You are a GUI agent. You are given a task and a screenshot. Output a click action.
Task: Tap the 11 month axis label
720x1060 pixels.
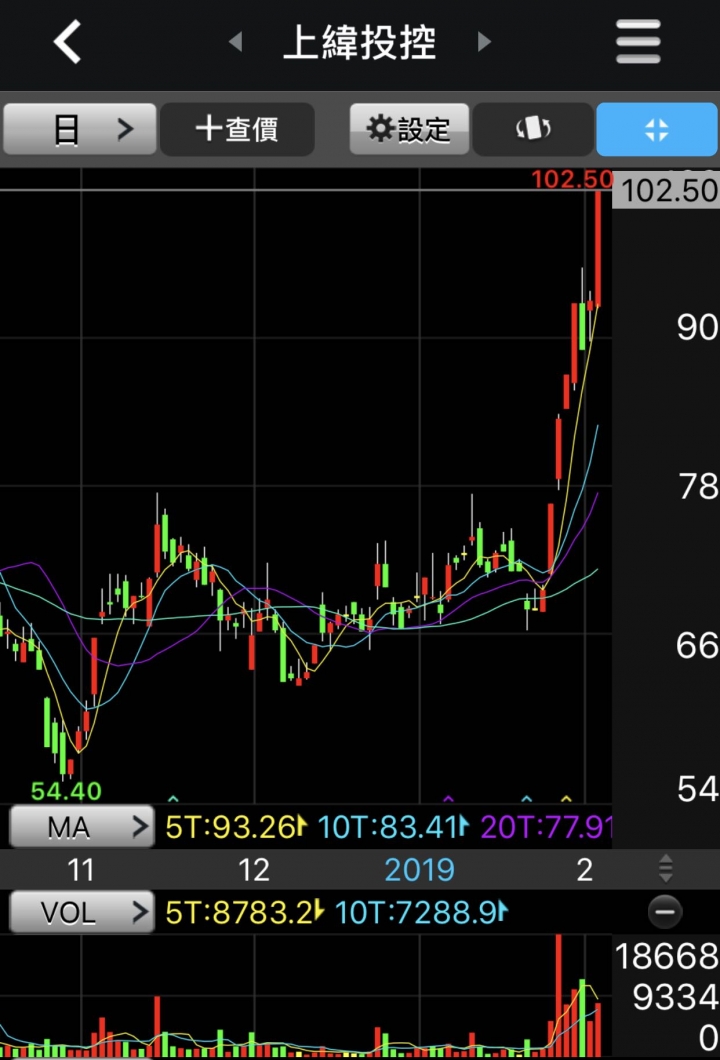coord(80,869)
